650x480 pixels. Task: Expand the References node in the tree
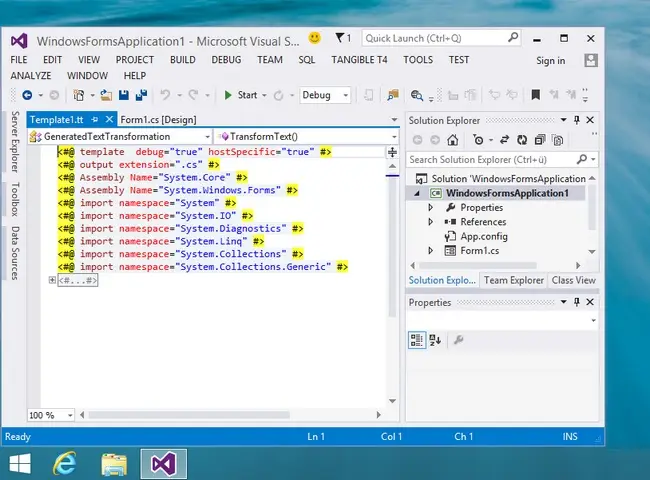point(431,222)
